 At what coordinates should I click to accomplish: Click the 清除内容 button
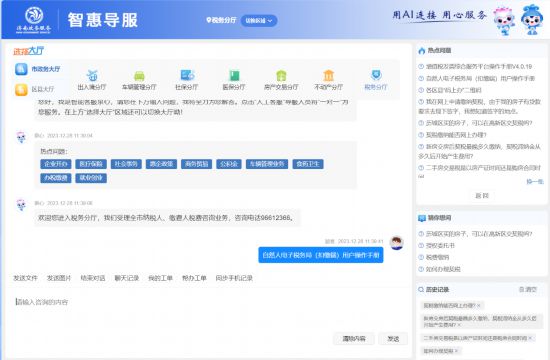(x=354, y=339)
